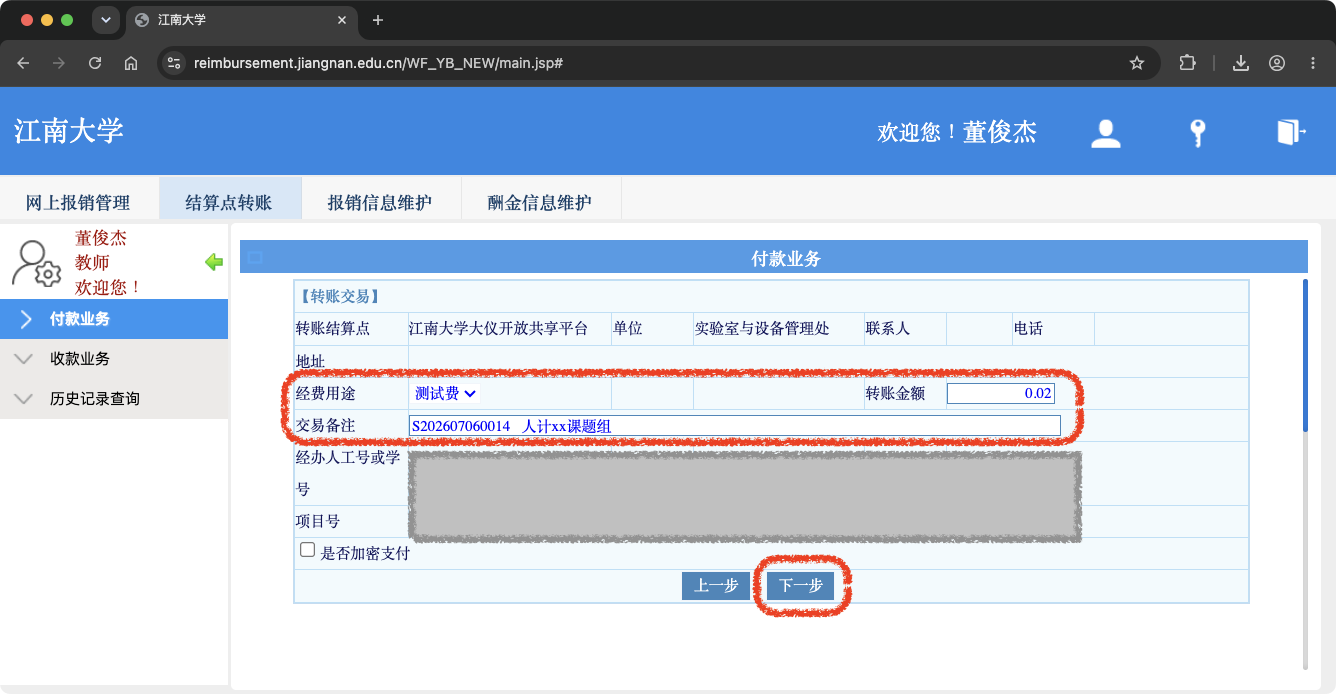
Task: Expand 历史记录查询 in the sidebar
Action: (114, 399)
